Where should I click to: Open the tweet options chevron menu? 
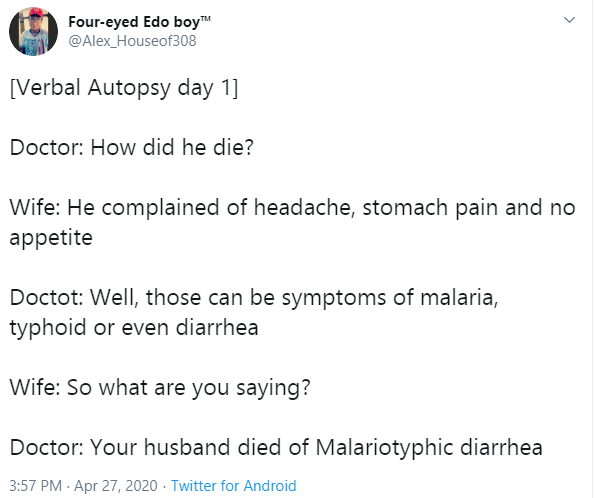point(569,20)
